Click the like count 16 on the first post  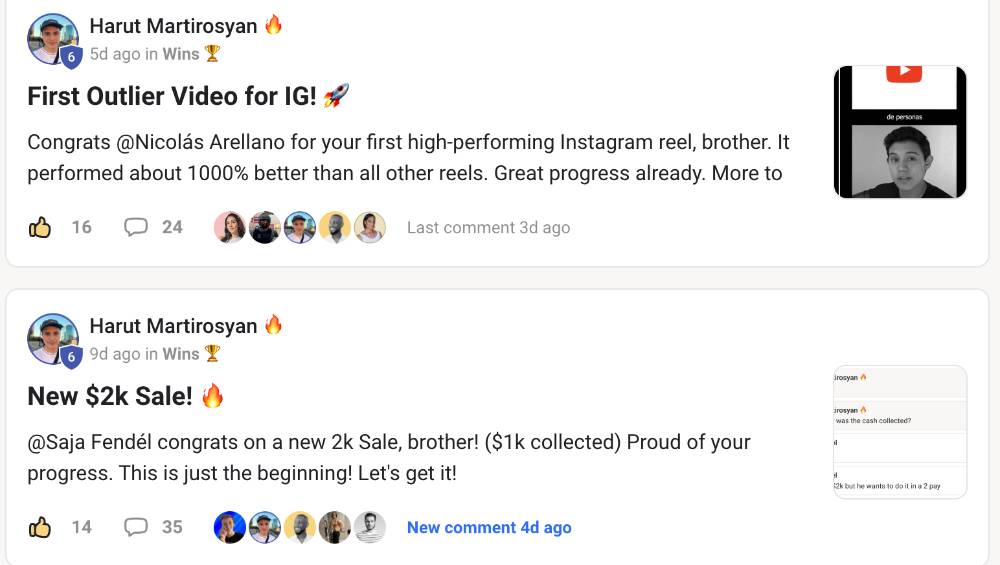pos(82,227)
